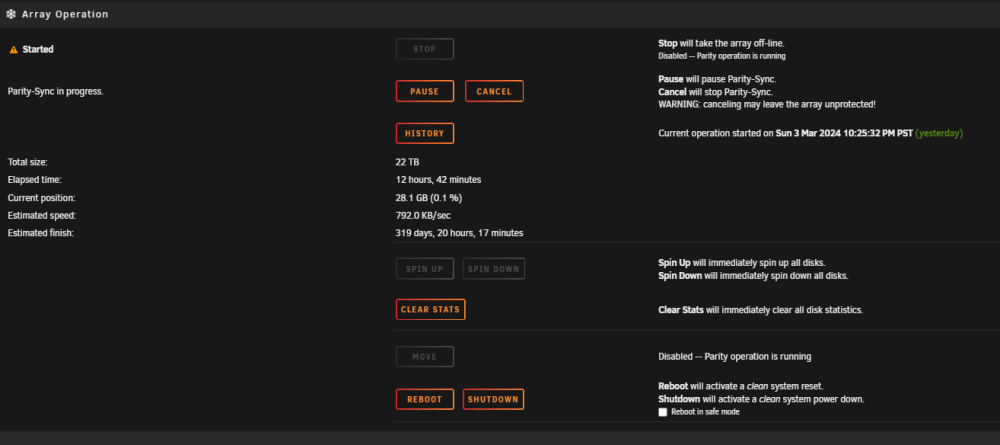Click the disabled Stop button
This screenshot has height=445, width=1000.
[x=425, y=49]
